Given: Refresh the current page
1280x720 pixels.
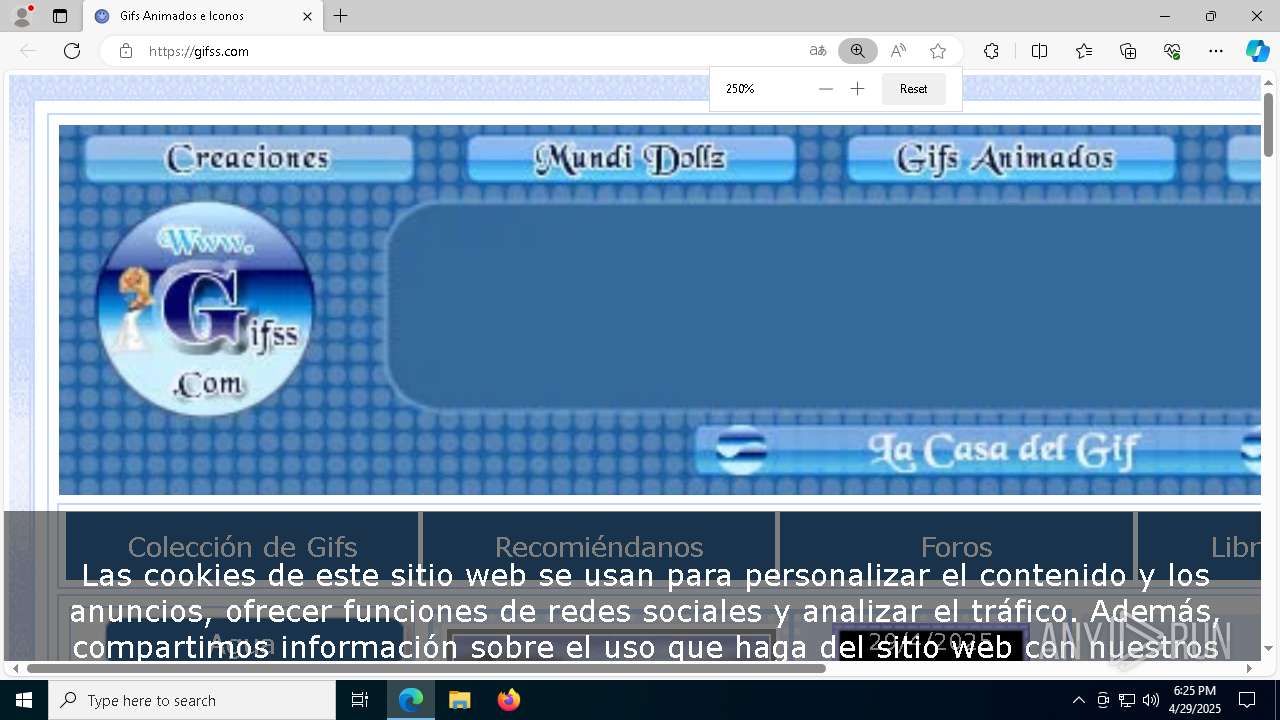Looking at the screenshot, I should point(72,51).
